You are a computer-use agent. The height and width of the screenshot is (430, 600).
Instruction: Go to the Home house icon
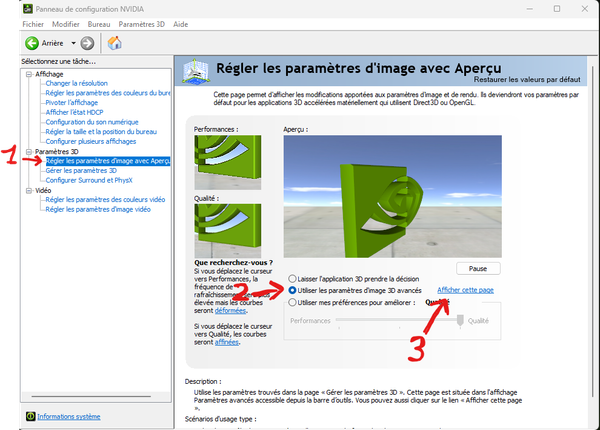click(x=114, y=43)
